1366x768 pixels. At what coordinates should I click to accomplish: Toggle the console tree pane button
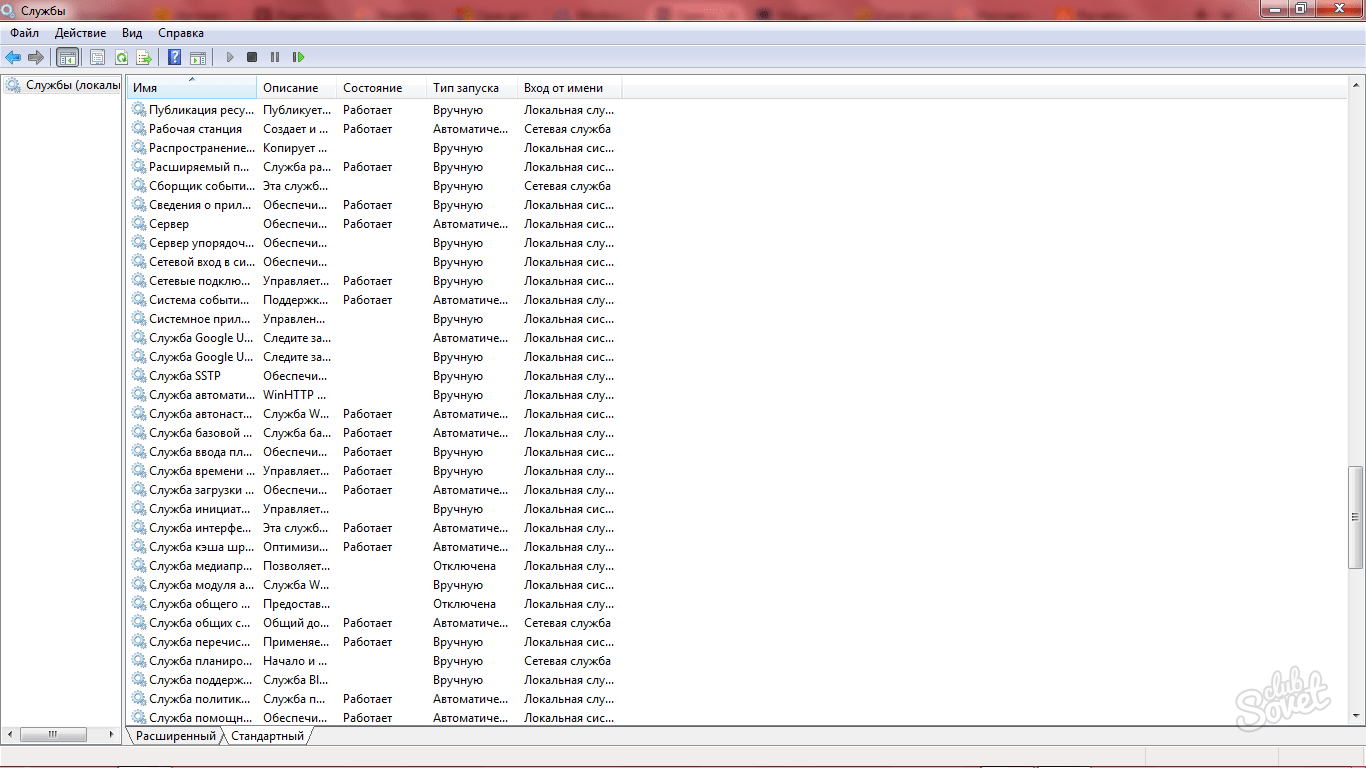tap(67, 58)
